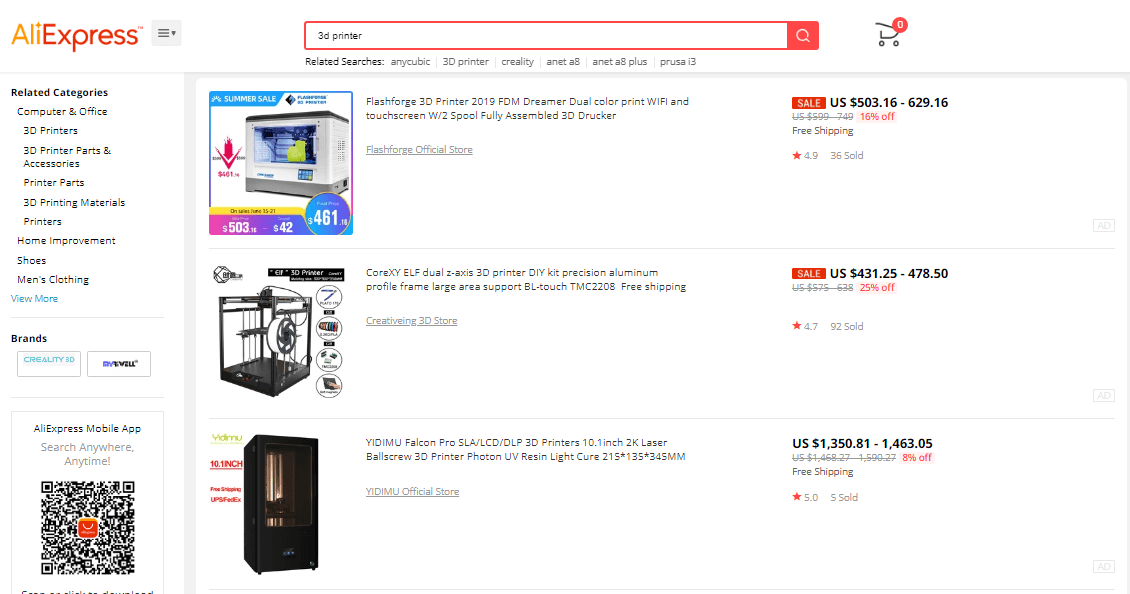Open the 3D Printing Materials category
The image size is (1130, 594).
(x=74, y=203)
